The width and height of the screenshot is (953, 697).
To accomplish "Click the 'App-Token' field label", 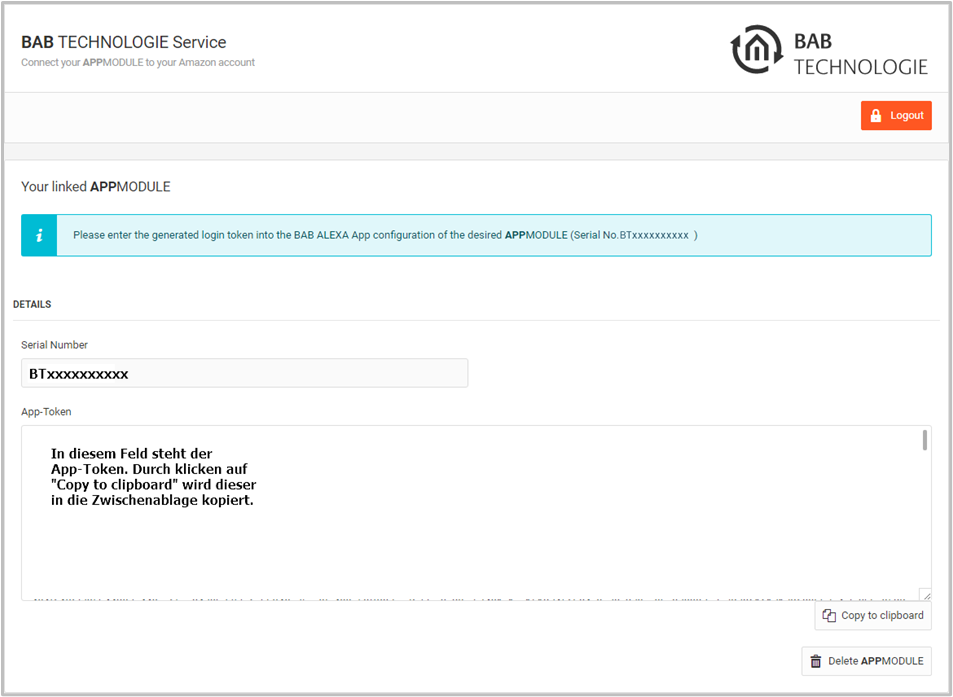I will (x=46, y=412).
